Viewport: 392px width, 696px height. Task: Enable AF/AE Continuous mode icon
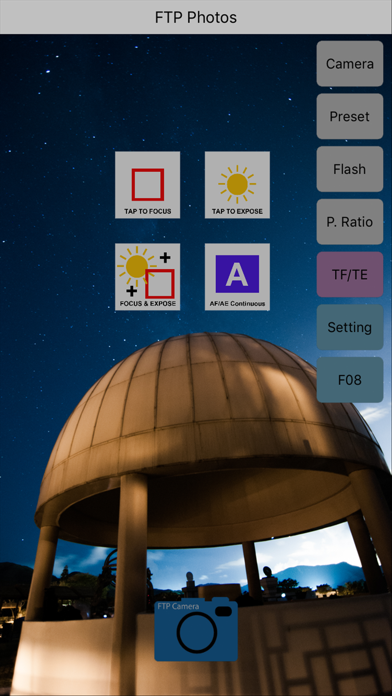click(237, 277)
